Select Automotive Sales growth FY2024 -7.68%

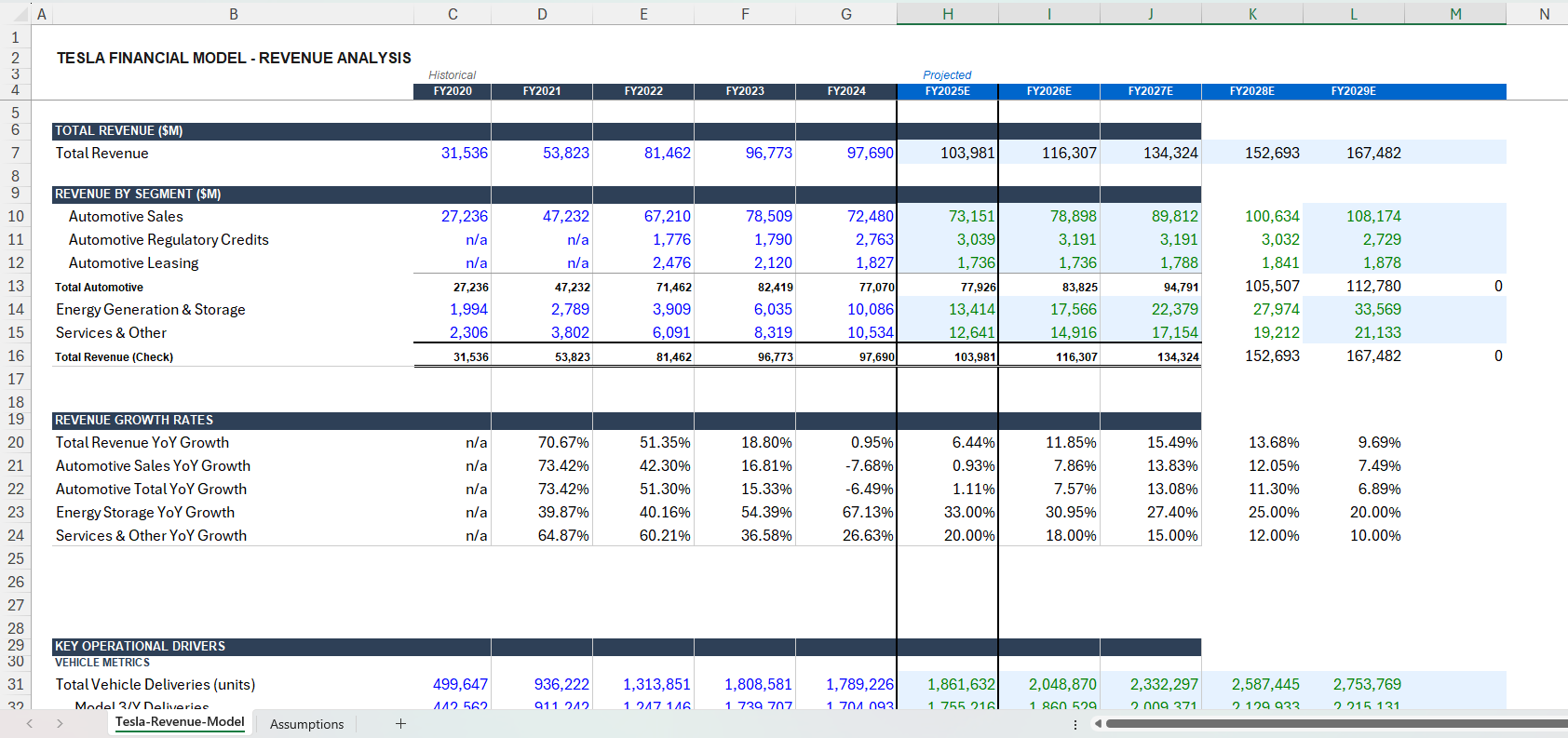pos(869,465)
